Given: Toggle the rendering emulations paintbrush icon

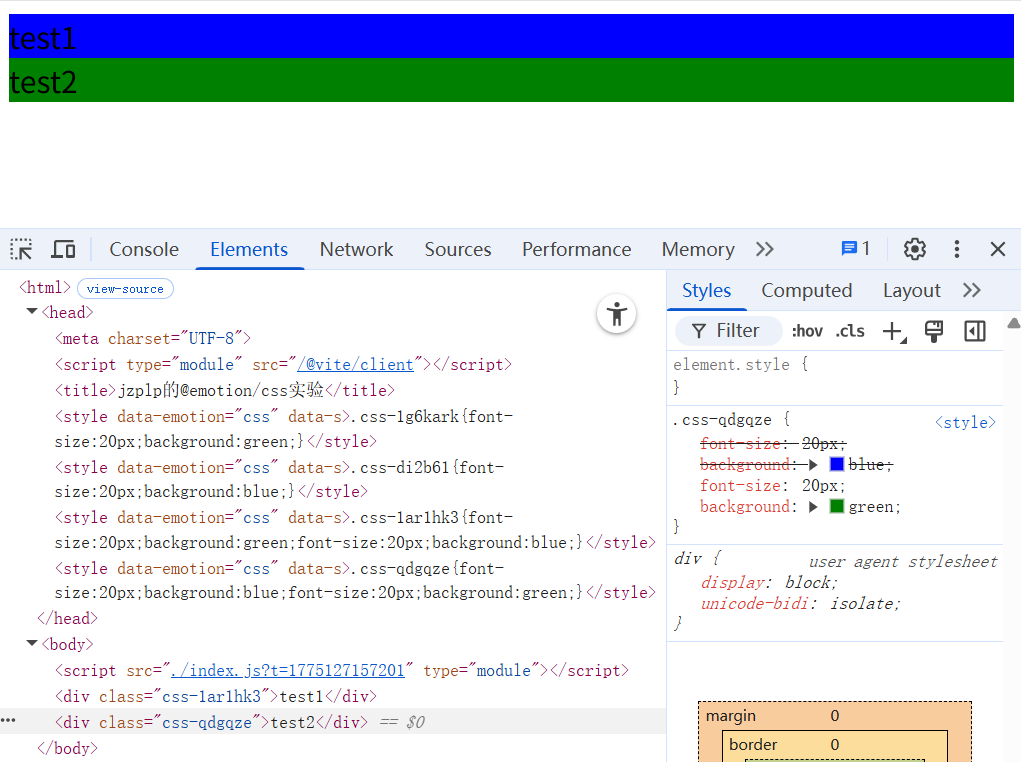Looking at the screenshot, I should (x=933, y=331).
